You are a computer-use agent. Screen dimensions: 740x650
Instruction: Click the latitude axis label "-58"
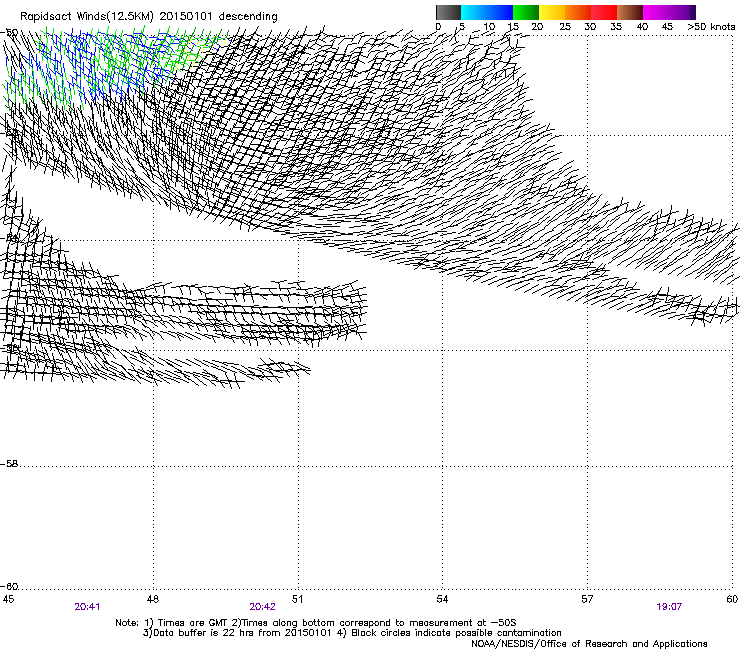[9, 464]
